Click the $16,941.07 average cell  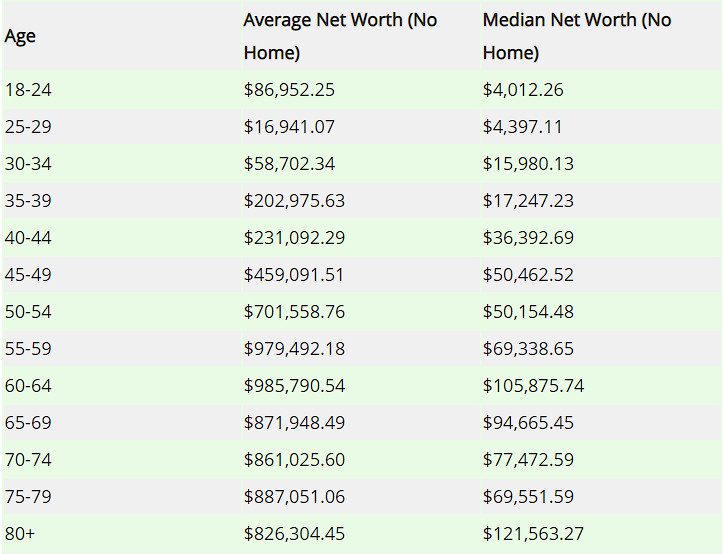(289, 127)
